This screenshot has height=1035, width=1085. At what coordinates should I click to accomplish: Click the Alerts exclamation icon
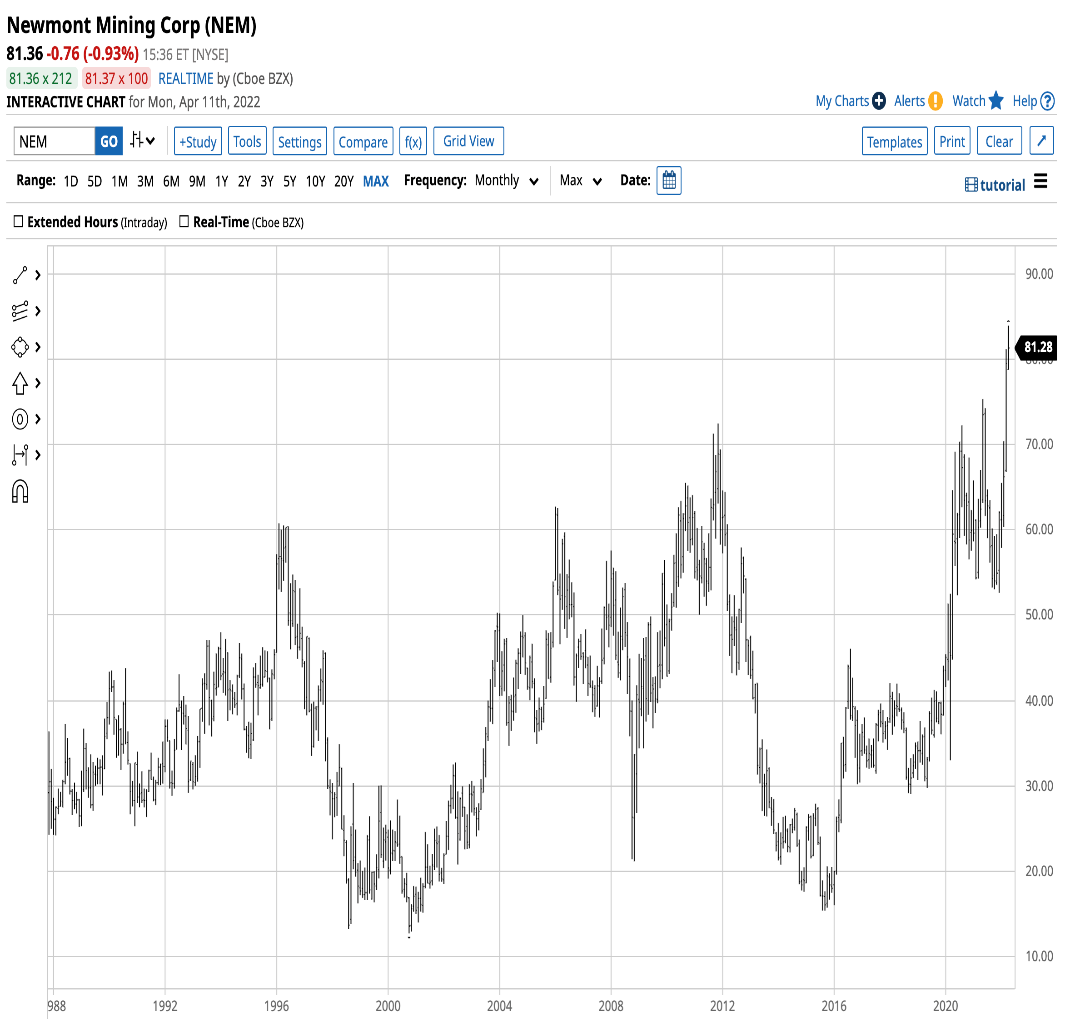(935, 101)
